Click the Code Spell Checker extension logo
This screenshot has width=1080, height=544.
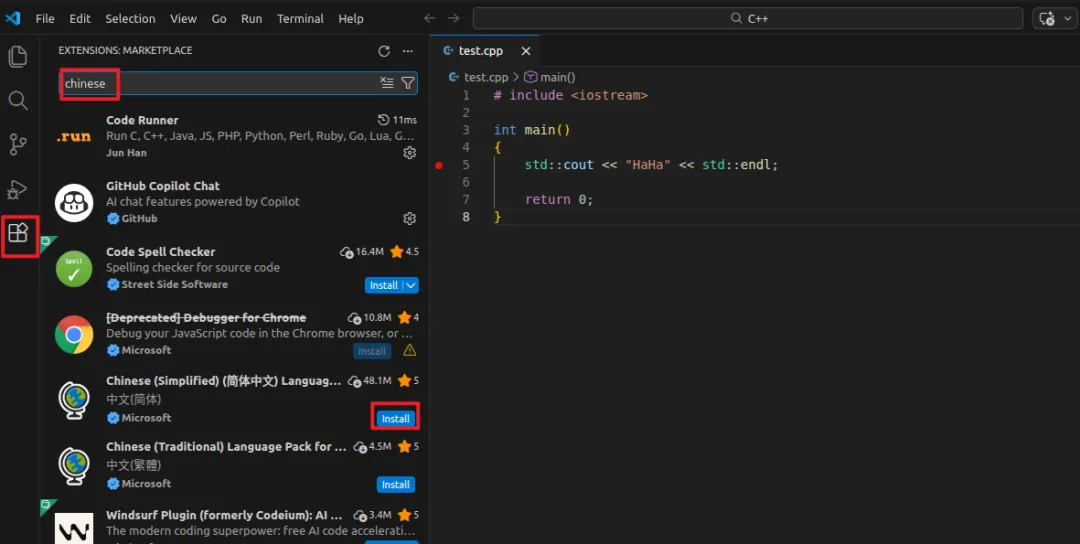[74, 269]
